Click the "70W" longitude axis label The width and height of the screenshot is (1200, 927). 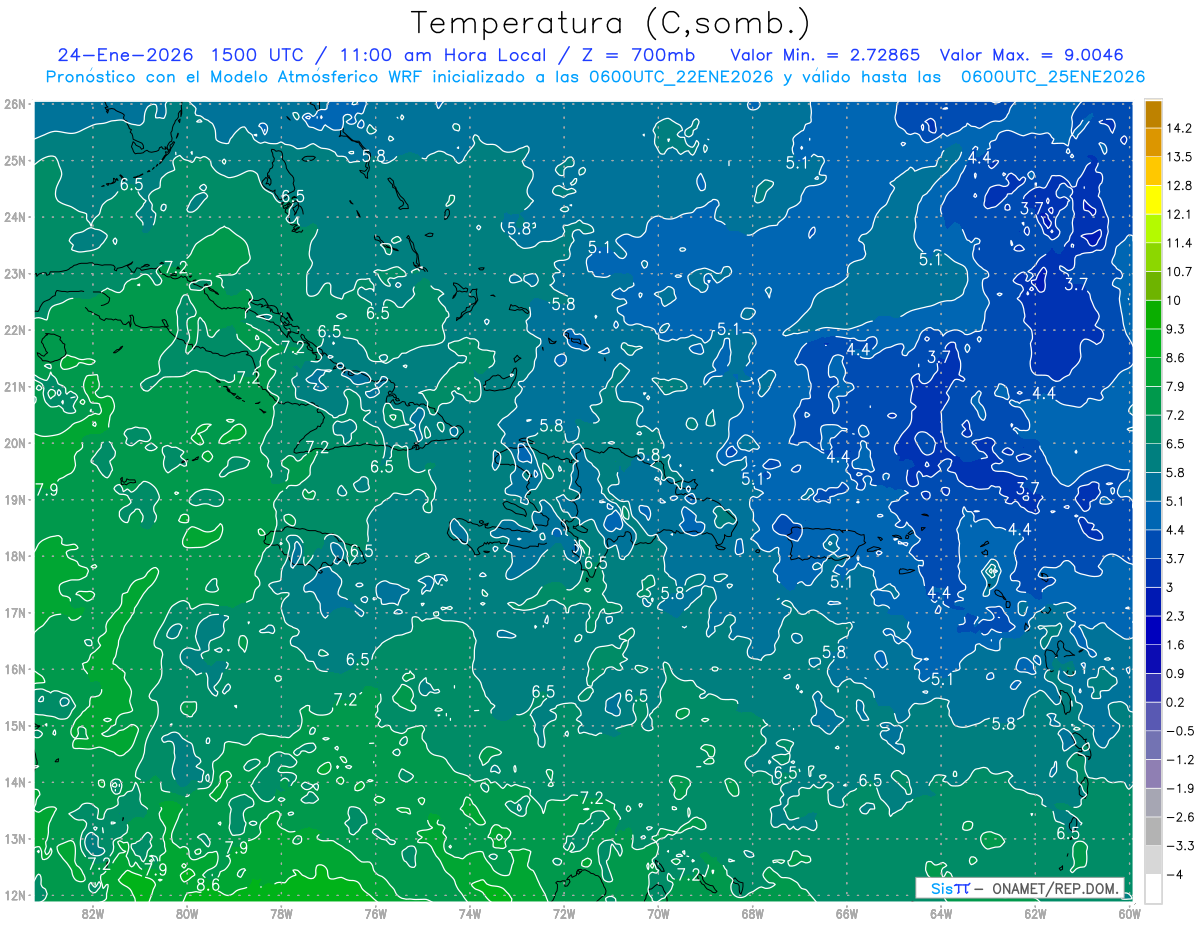pos(658,912)
